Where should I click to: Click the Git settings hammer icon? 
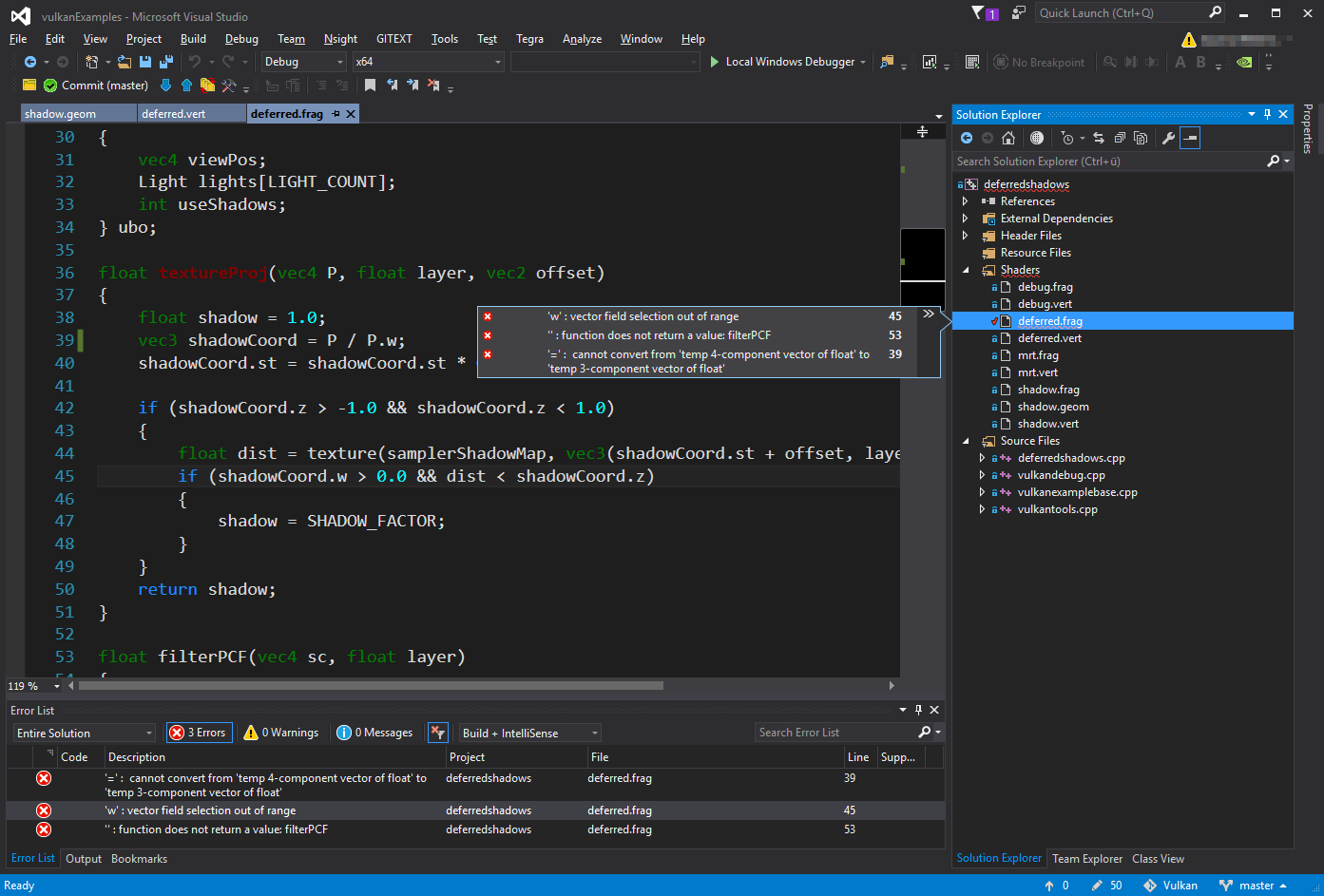(228, 86)
